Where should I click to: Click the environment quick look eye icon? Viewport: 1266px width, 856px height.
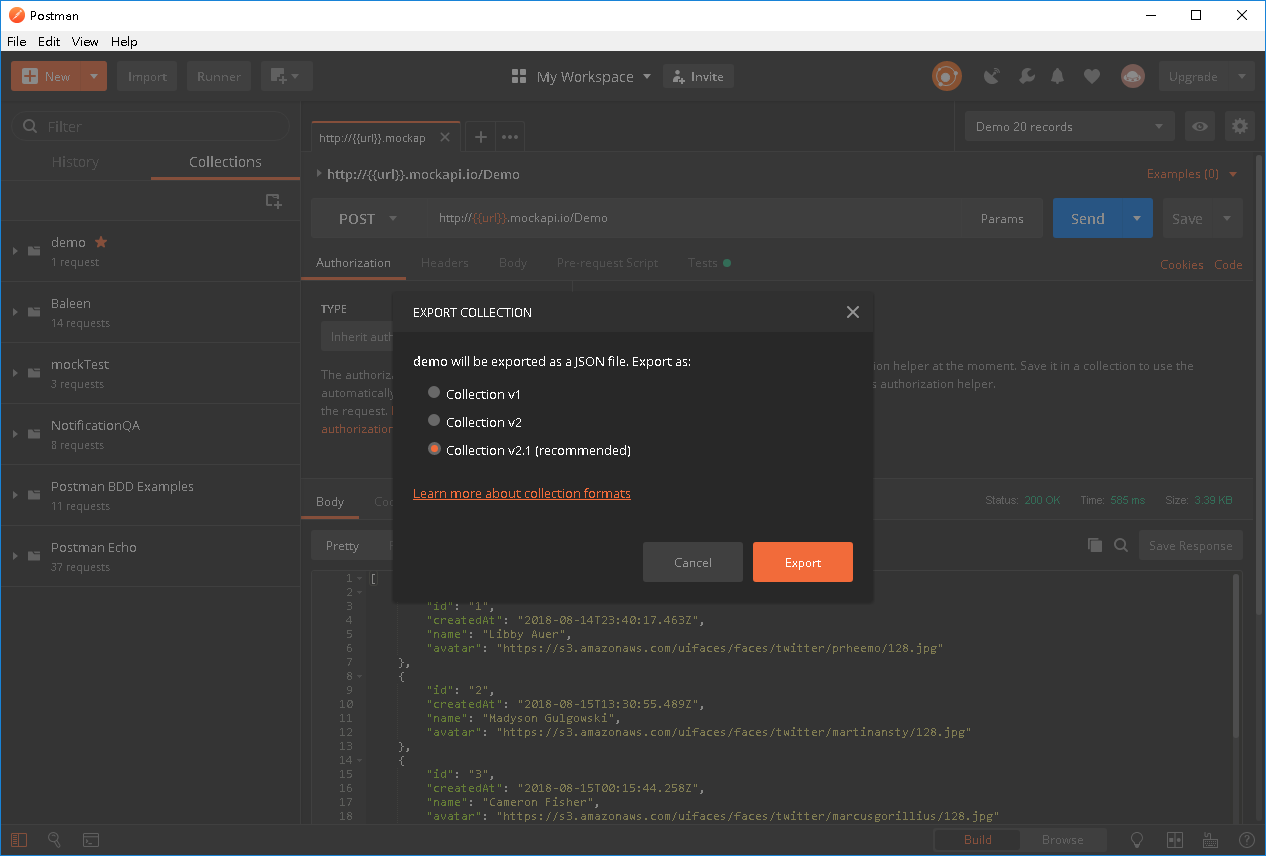pyautogui.click(x=1200, y=126)
